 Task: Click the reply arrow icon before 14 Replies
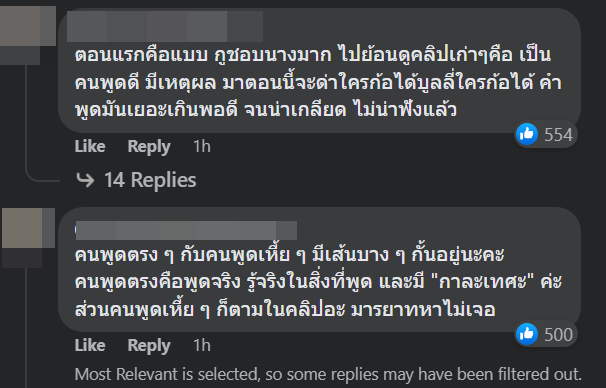click(x=85, y=180)
